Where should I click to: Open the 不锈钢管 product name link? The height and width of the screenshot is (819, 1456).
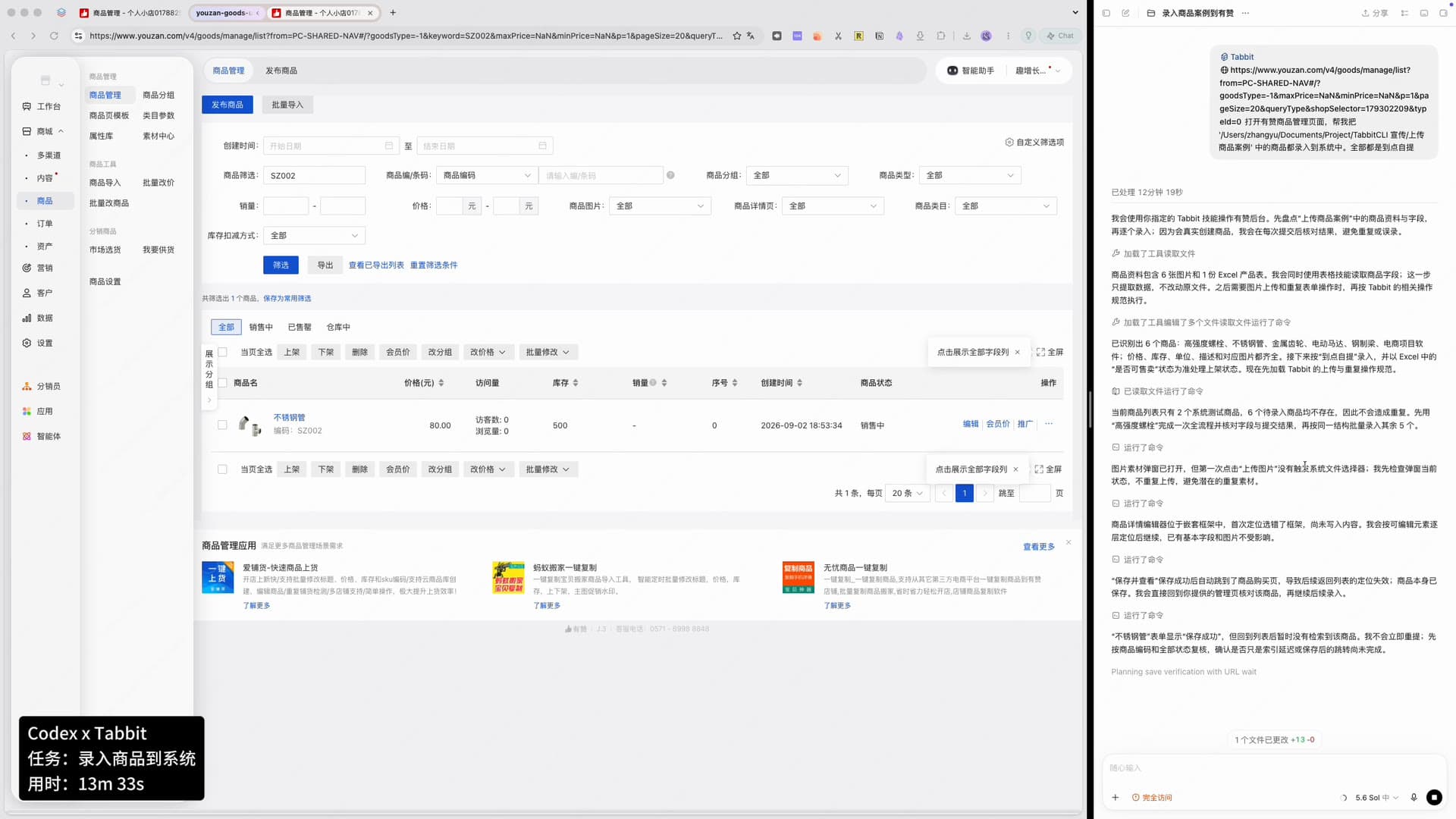289,418
